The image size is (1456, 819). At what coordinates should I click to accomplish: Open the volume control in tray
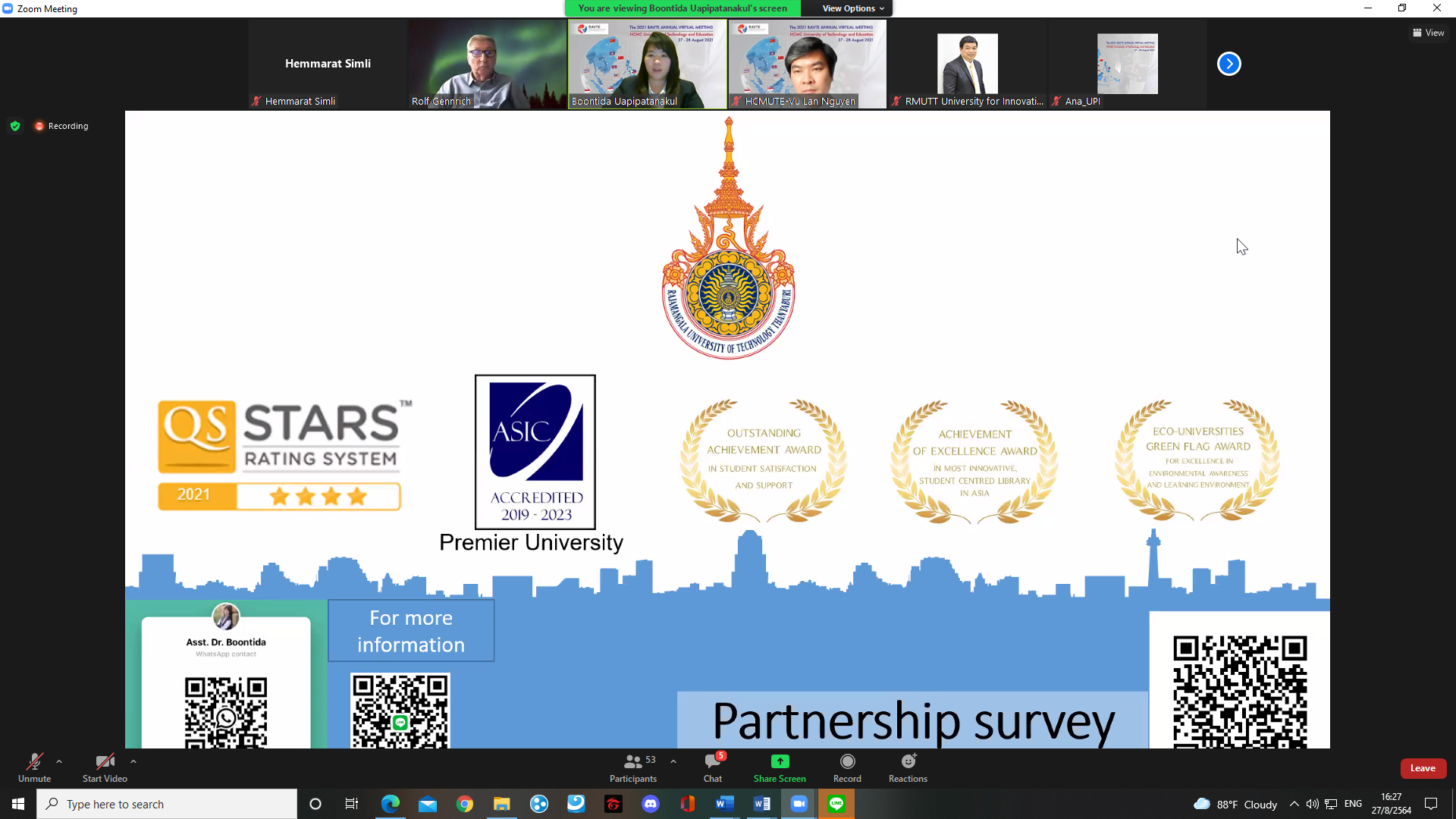(x=1312, y=804)
